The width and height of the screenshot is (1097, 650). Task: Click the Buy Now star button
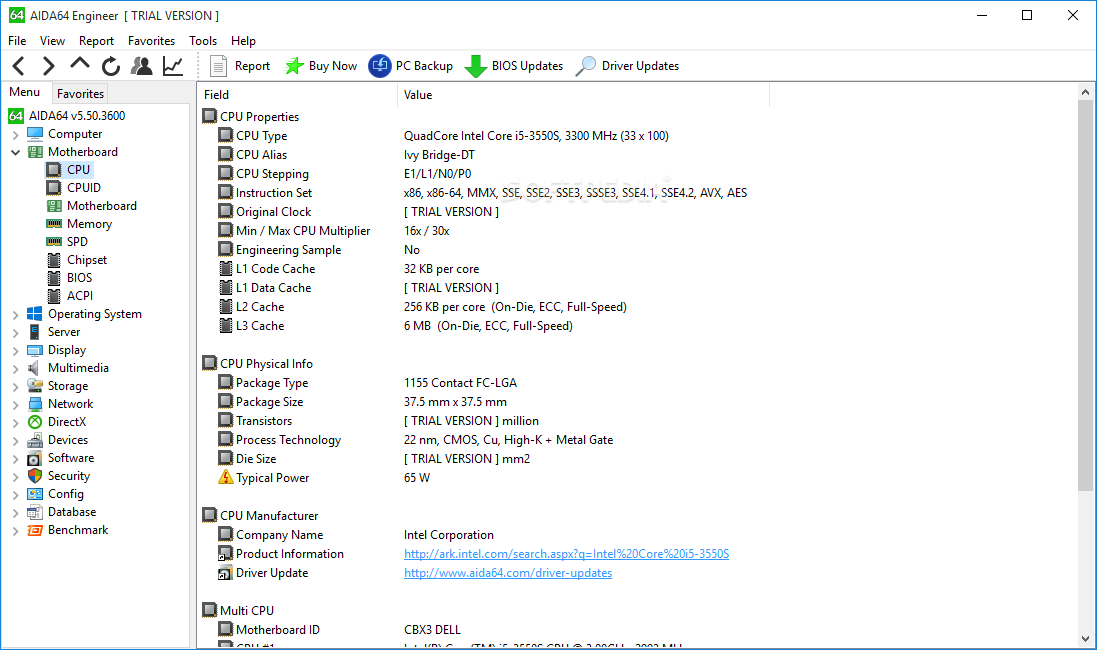(321, 66)
